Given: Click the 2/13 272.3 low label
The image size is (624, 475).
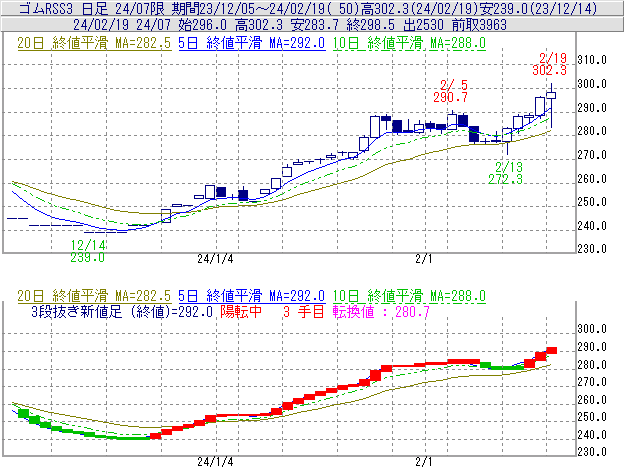Looking at the screenshot, I should tap(505, 173).
